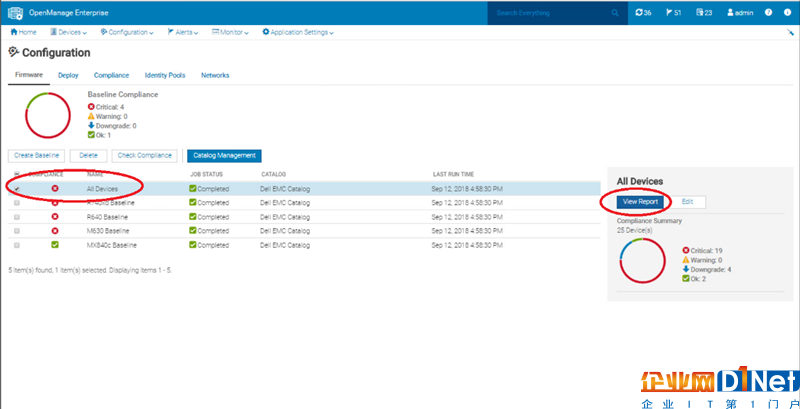Open the Configuration dropdown menu

click(x=127, y=32)
